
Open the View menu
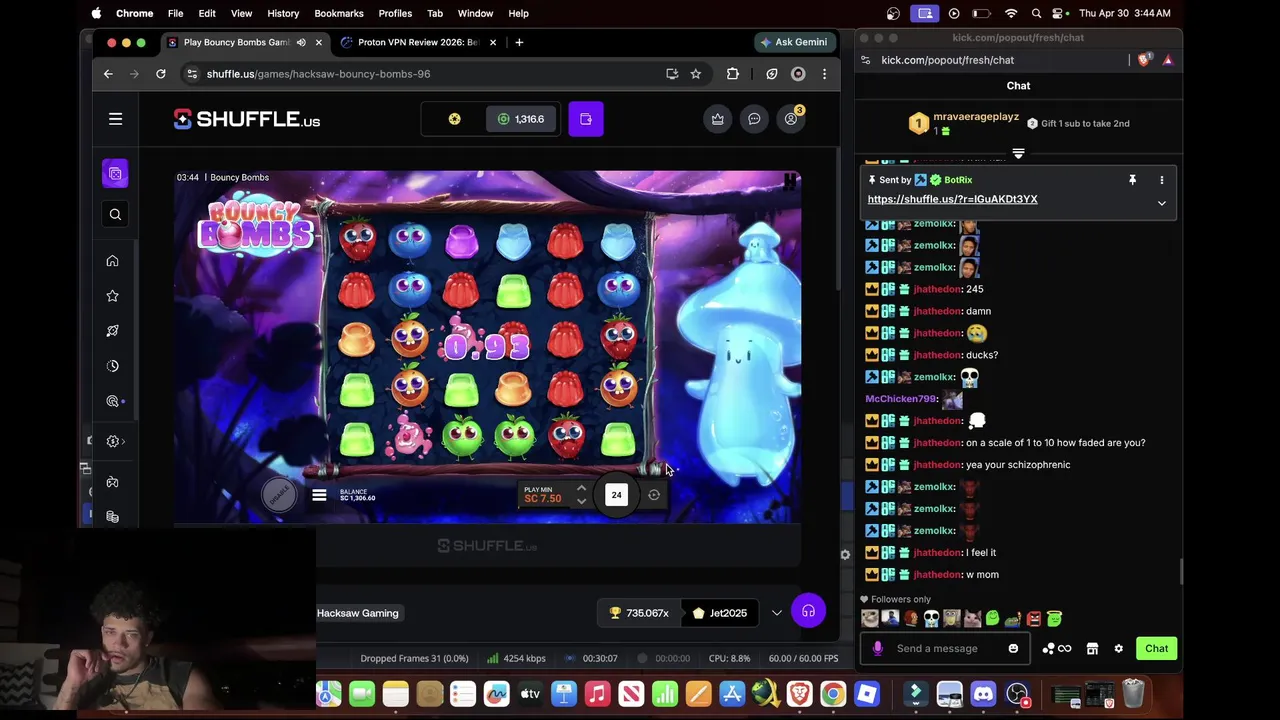(x=241, y=13)
